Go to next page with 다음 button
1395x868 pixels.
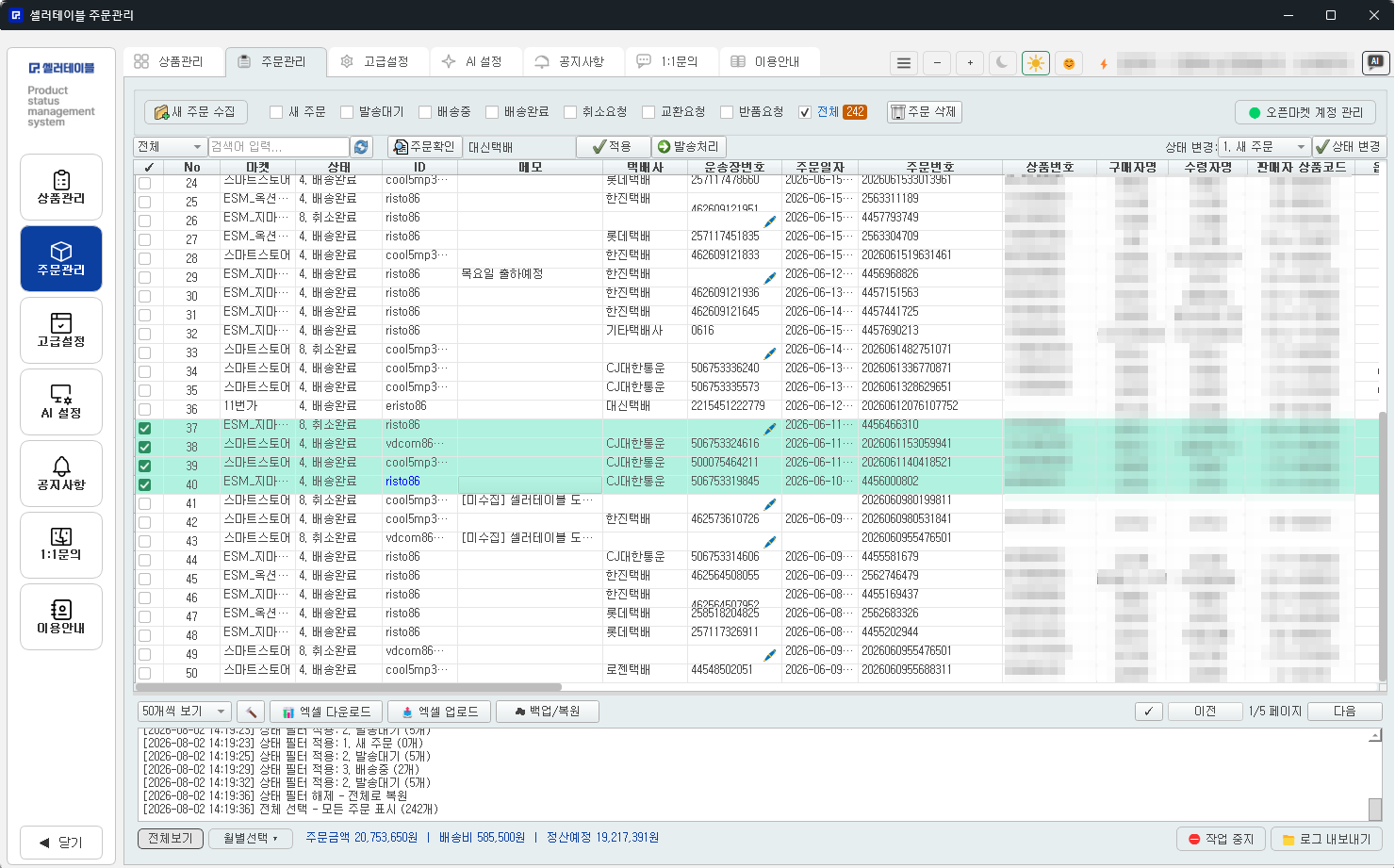coord(1345,712)
